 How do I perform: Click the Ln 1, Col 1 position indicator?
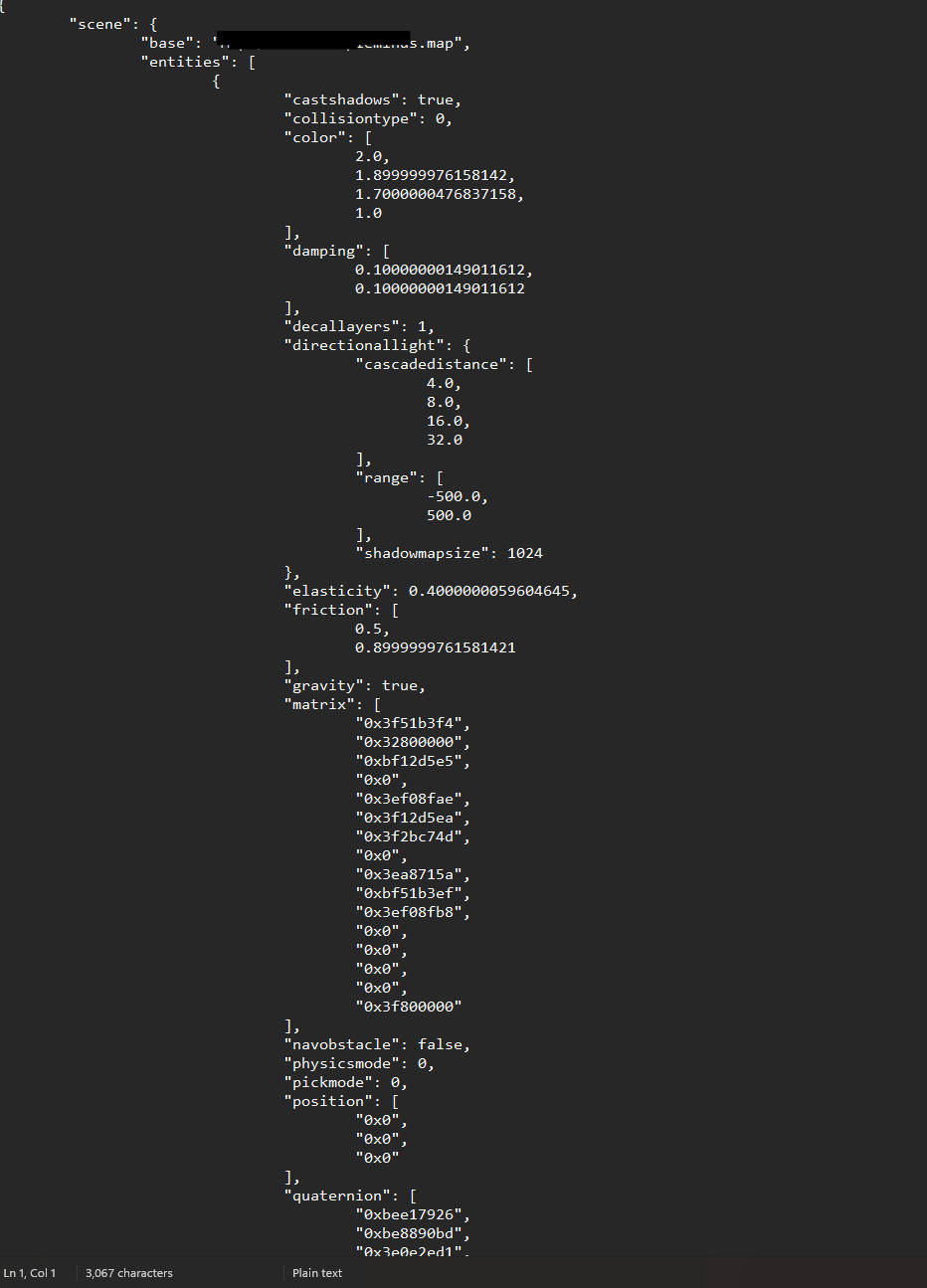click(30, 1273)
